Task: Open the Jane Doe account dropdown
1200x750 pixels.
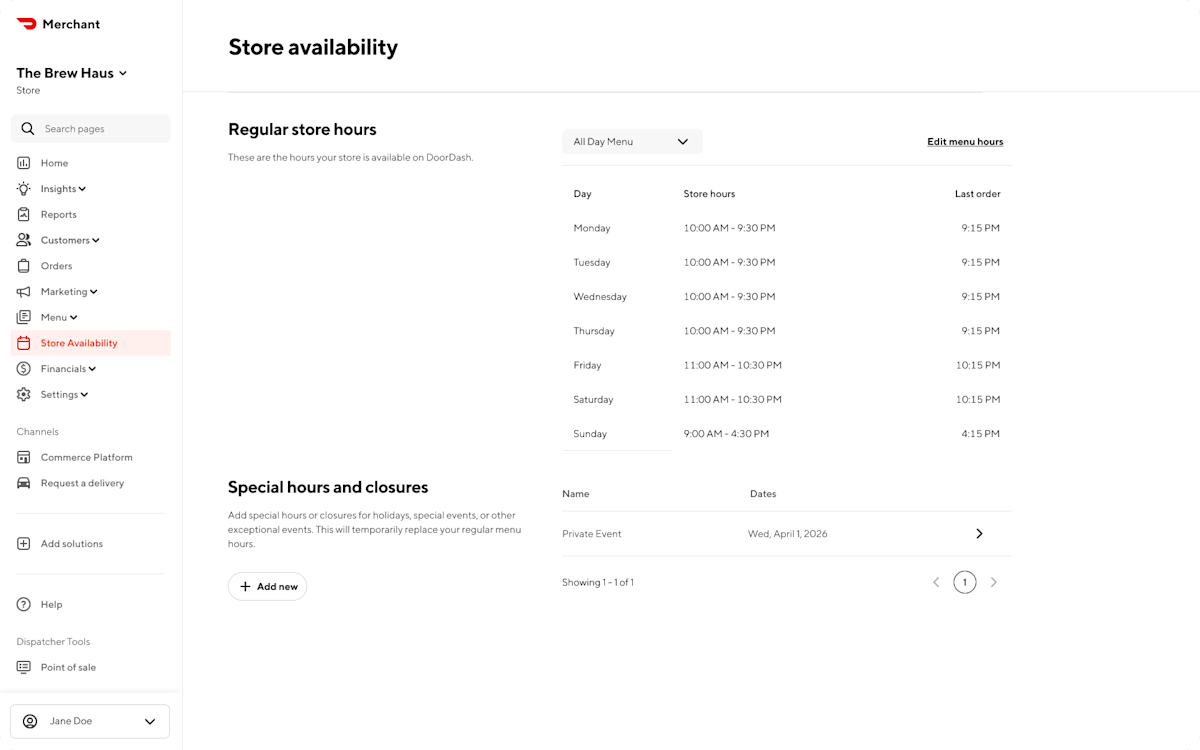Action: point(89,721)
